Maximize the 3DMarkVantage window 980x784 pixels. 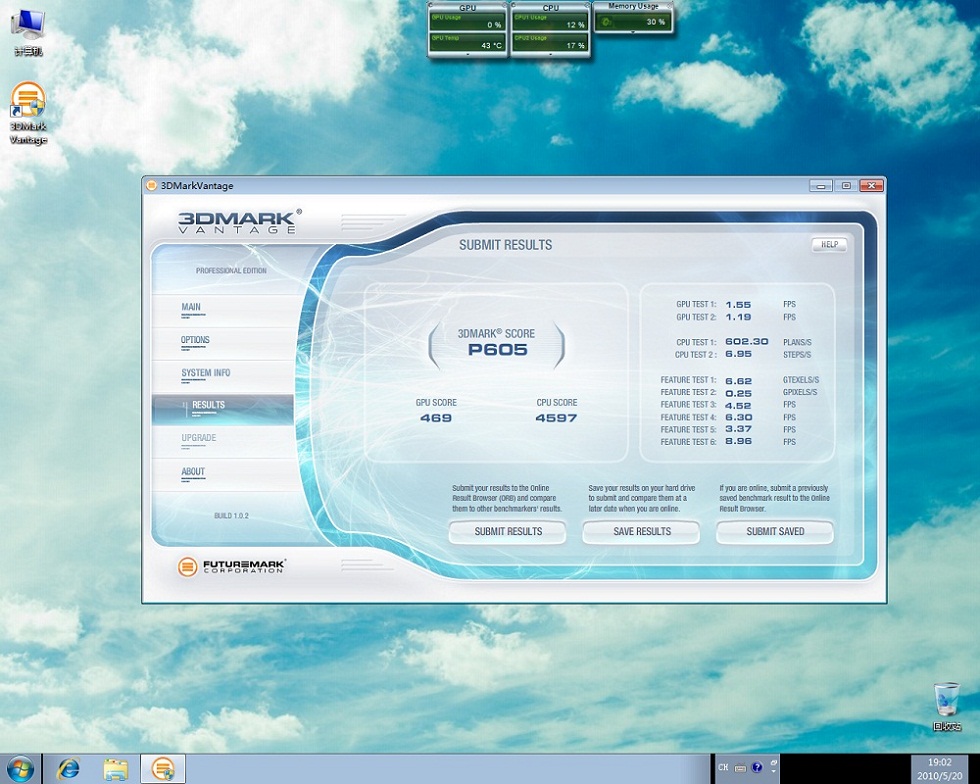click(846, 186)
